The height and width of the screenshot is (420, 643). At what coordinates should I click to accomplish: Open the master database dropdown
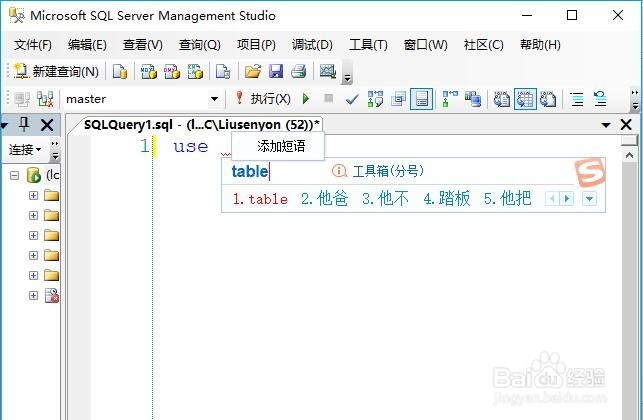tap(214, 99)
